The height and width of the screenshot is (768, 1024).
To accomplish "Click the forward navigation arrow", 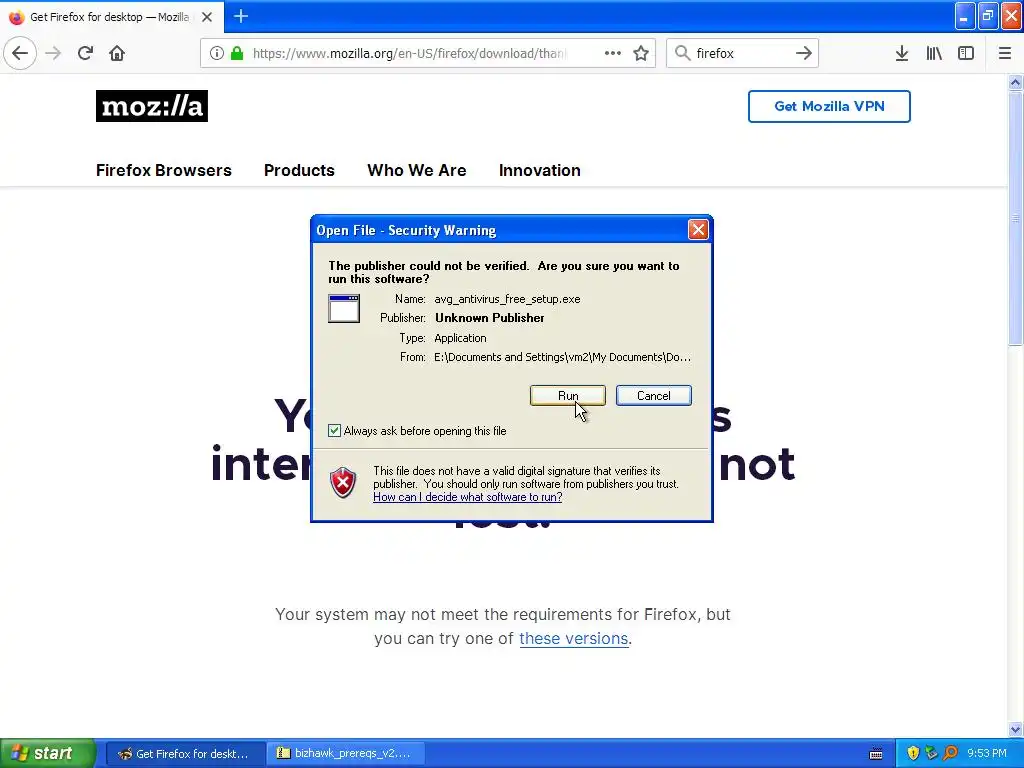I will pyautogui.click(x=53, y=53).
